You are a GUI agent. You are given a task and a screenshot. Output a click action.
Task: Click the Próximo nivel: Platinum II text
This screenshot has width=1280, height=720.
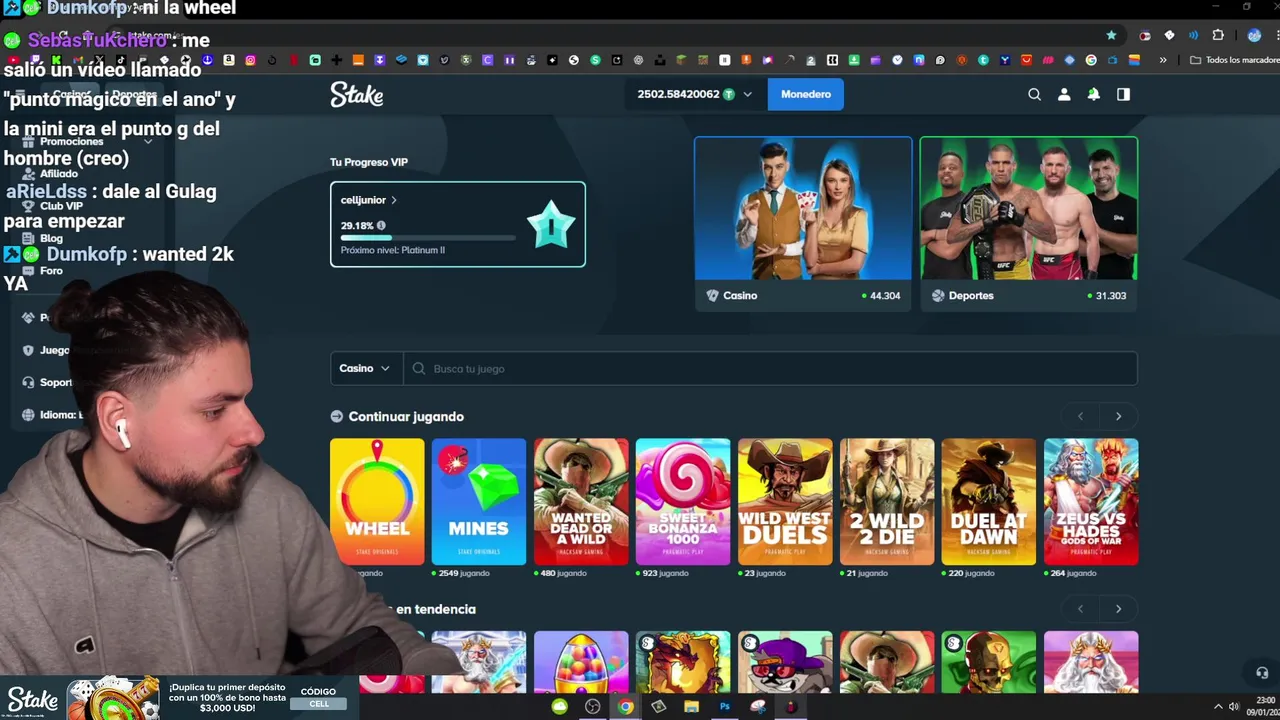click(x=393, y=250)
